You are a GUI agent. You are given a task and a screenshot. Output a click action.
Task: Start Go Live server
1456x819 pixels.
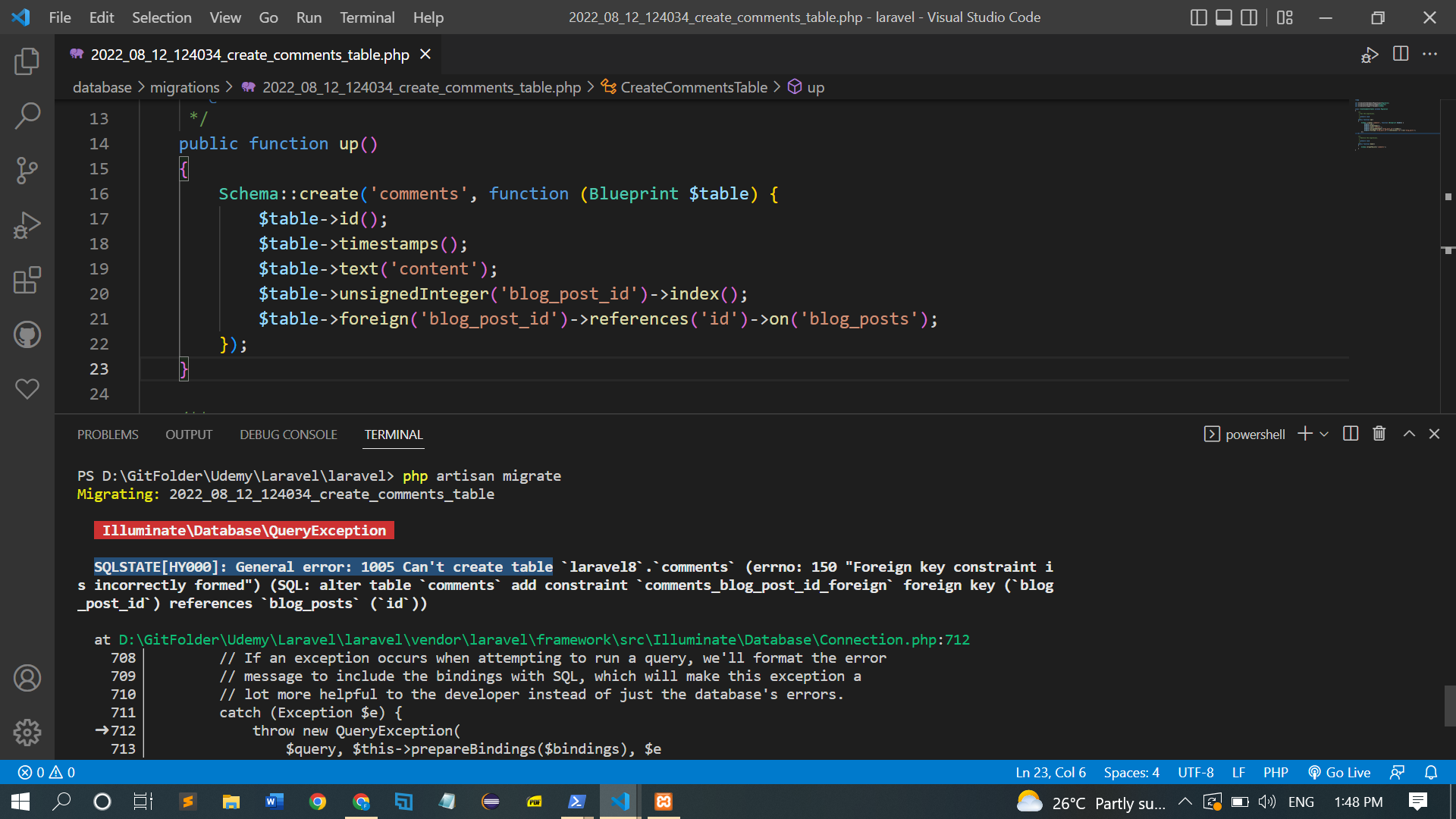1339,772
